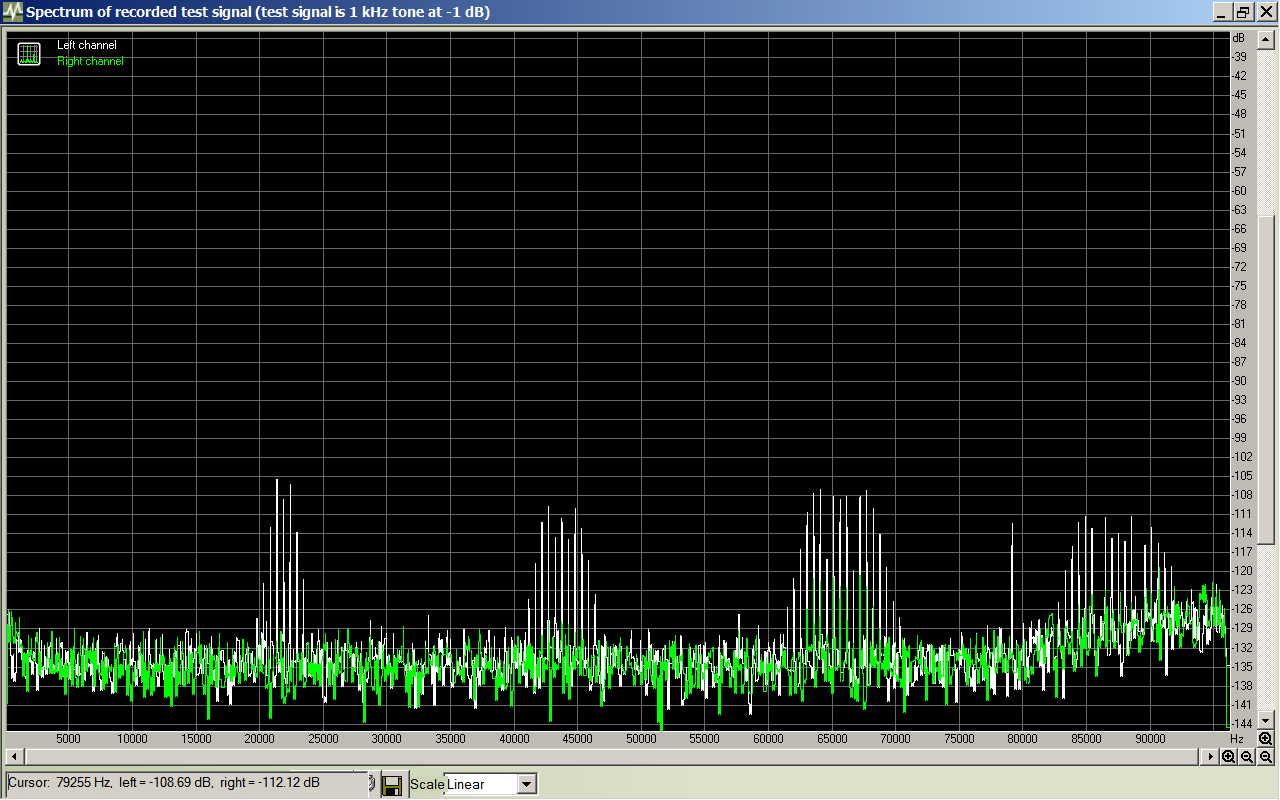Restore down the Spectrum window

1243,12
